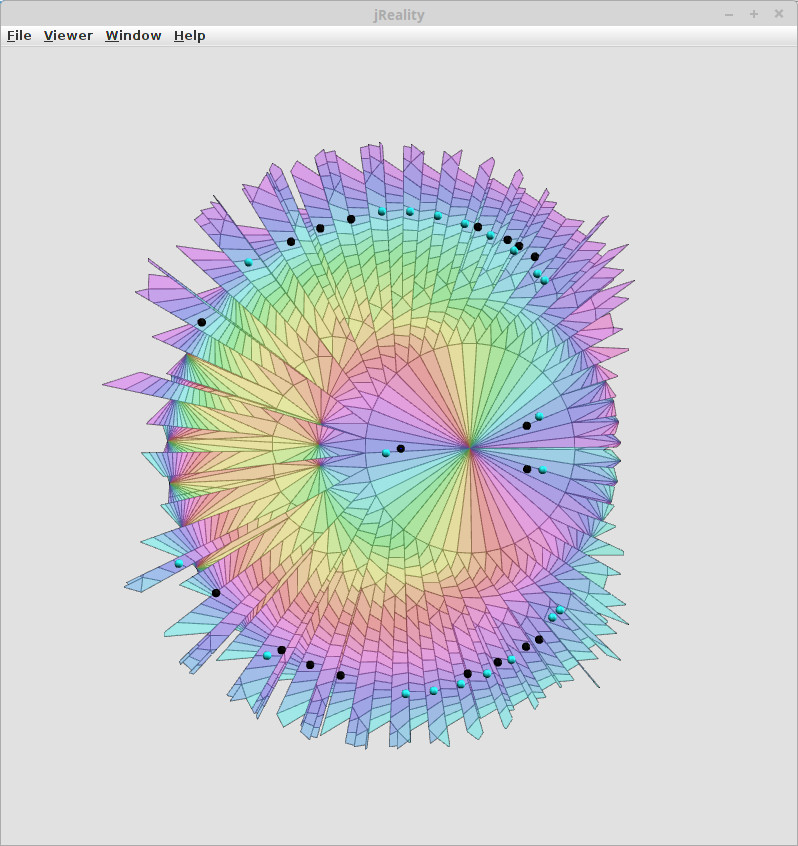Click the central vertex where rainbow fans converge
Image resolution: width=798 pixels, height=846 pixels.
[468, 447]
